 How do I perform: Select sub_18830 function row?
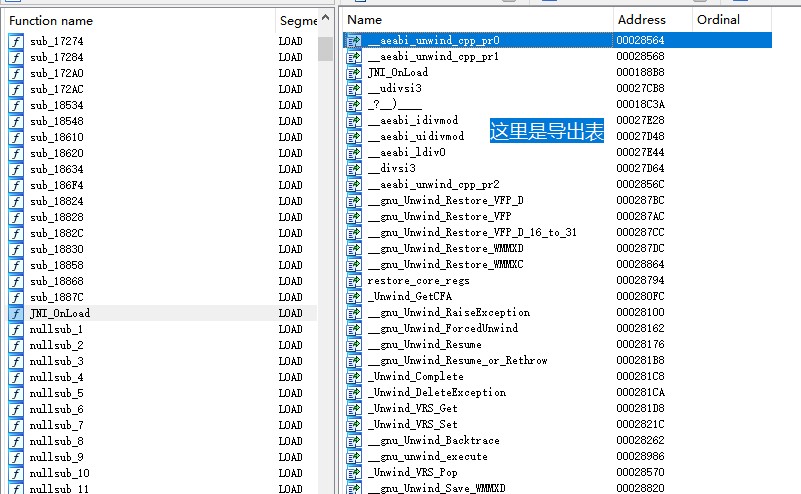point(162,249)
